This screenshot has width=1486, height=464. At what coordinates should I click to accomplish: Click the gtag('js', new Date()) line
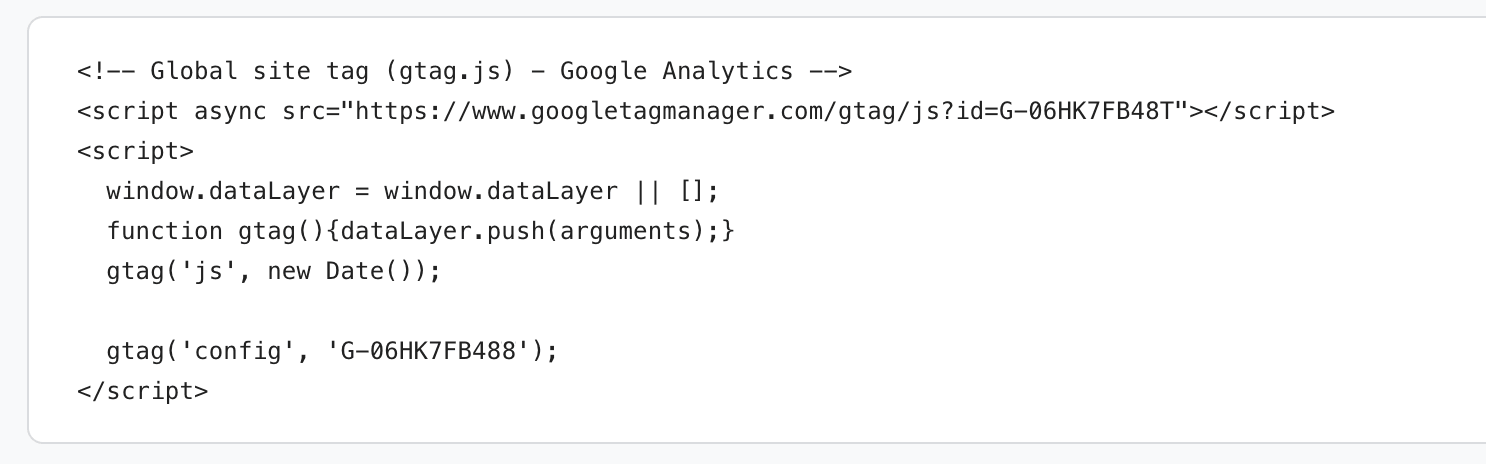(x=274, y=271)
